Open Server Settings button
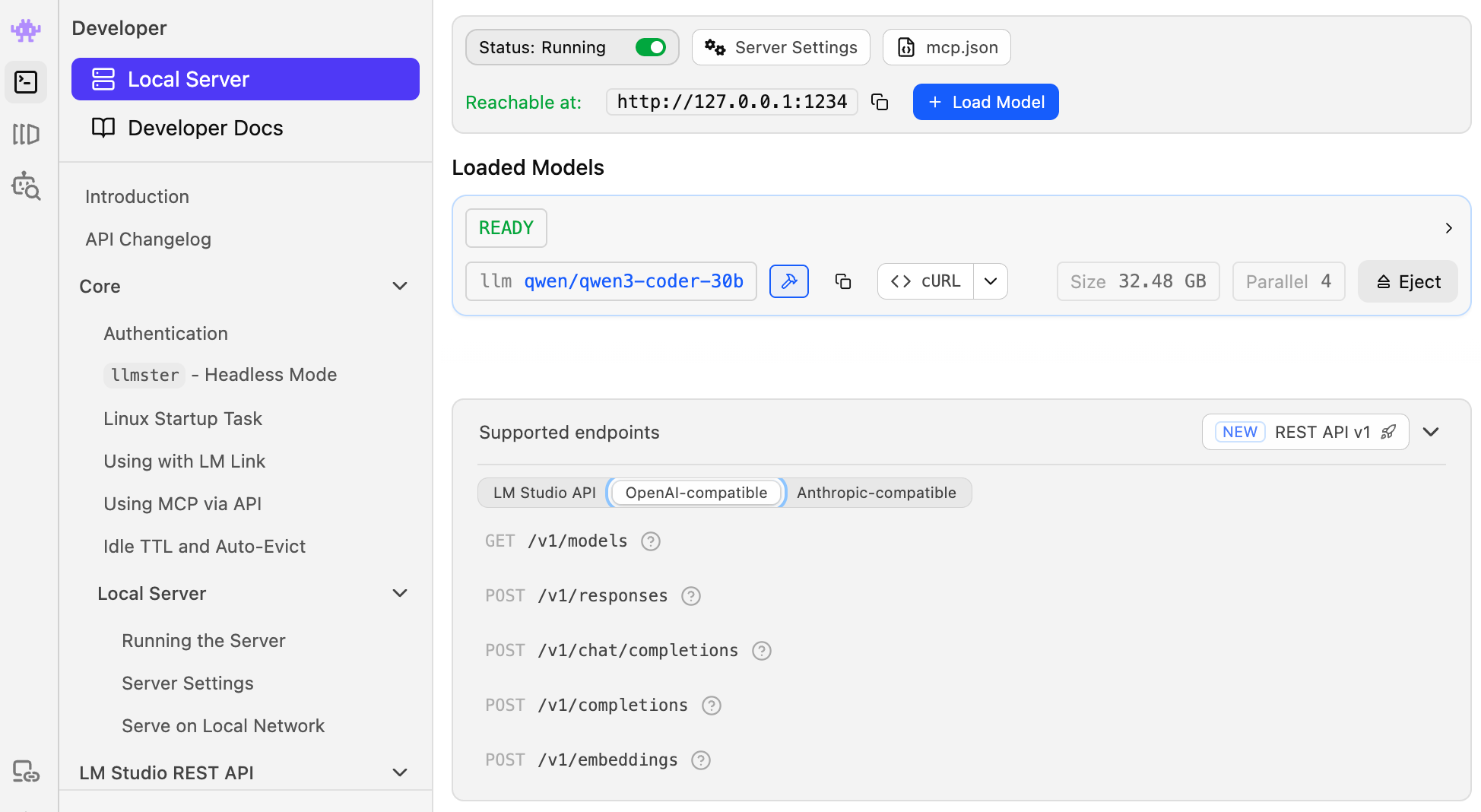 point(781,47)
